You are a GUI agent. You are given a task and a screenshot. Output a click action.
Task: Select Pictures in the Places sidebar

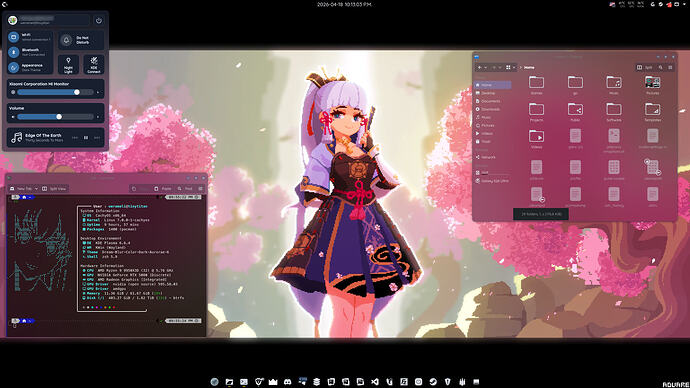pos(493,125)
